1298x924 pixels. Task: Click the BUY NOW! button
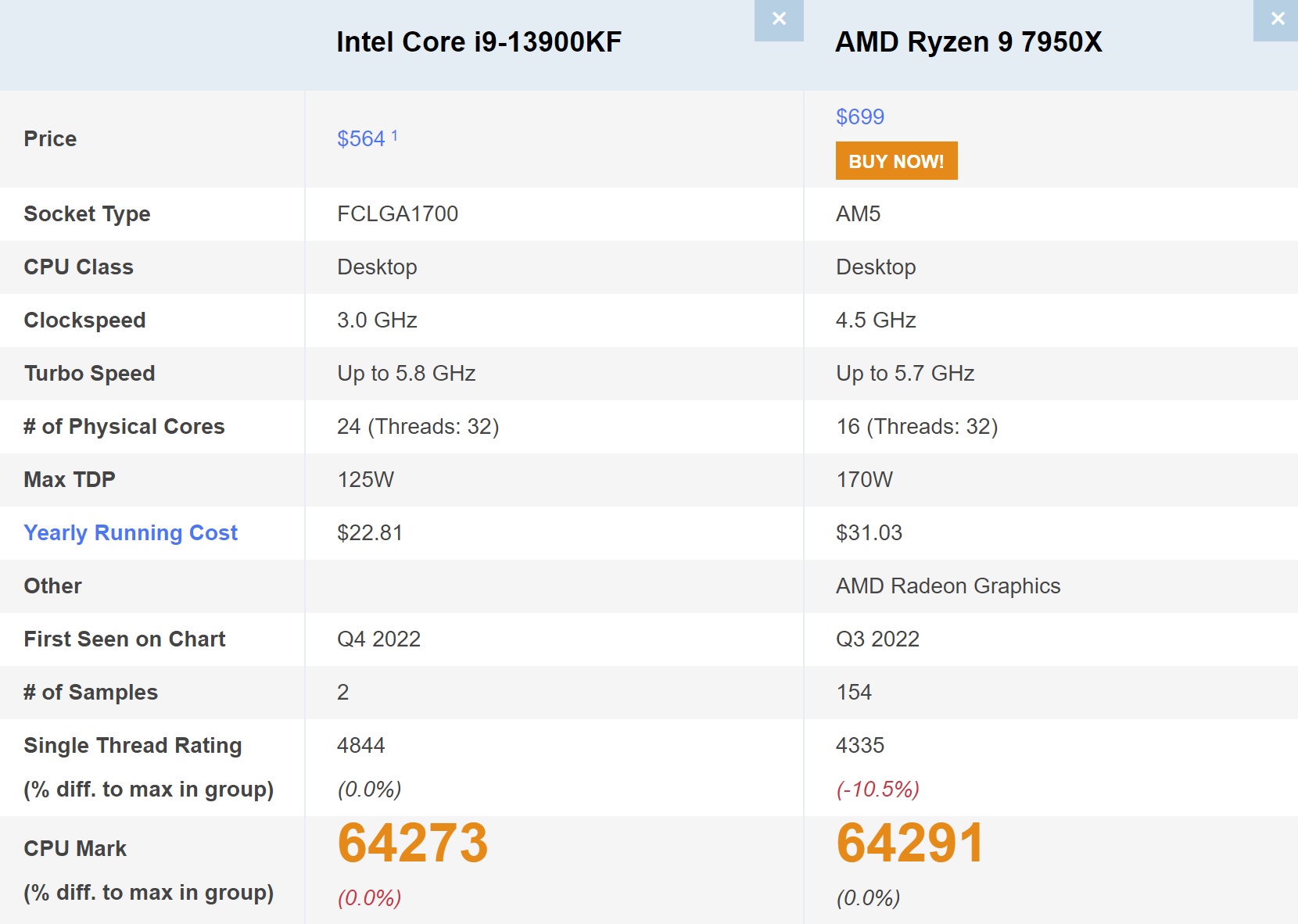(x=896, y=161)
